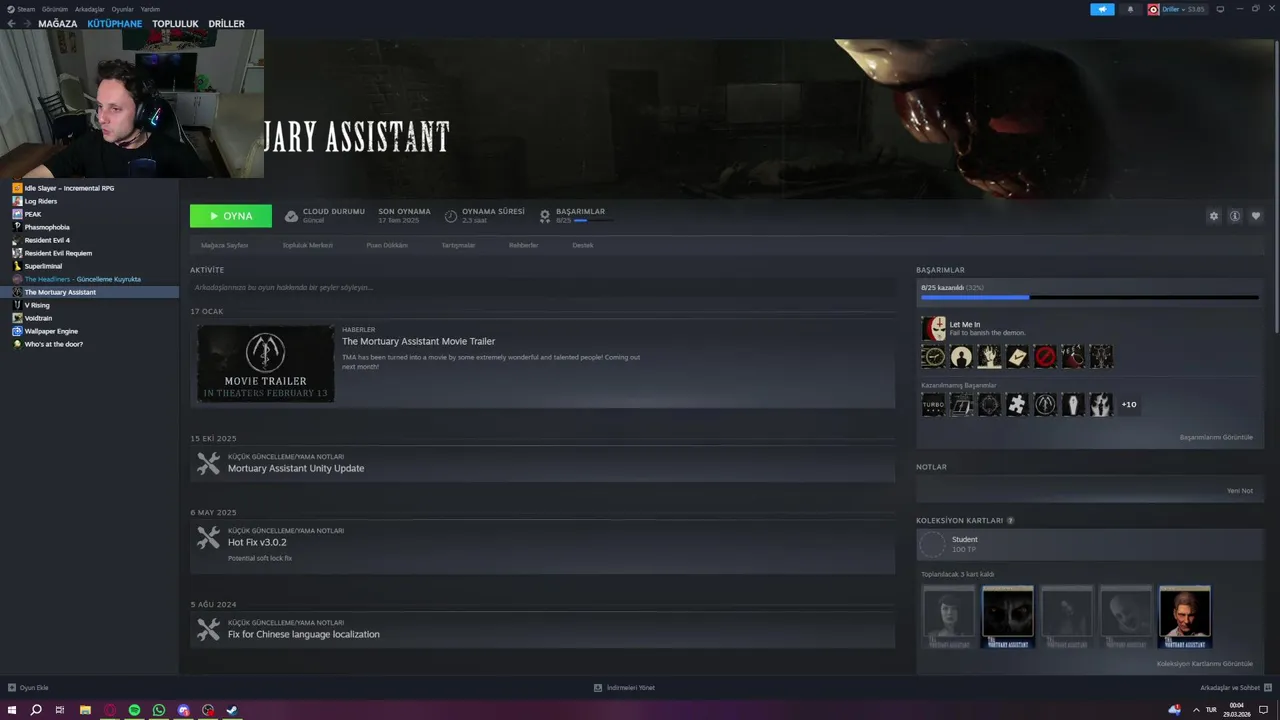Go back with the left arrow
1280x720 pixels.
click(11, 23)
